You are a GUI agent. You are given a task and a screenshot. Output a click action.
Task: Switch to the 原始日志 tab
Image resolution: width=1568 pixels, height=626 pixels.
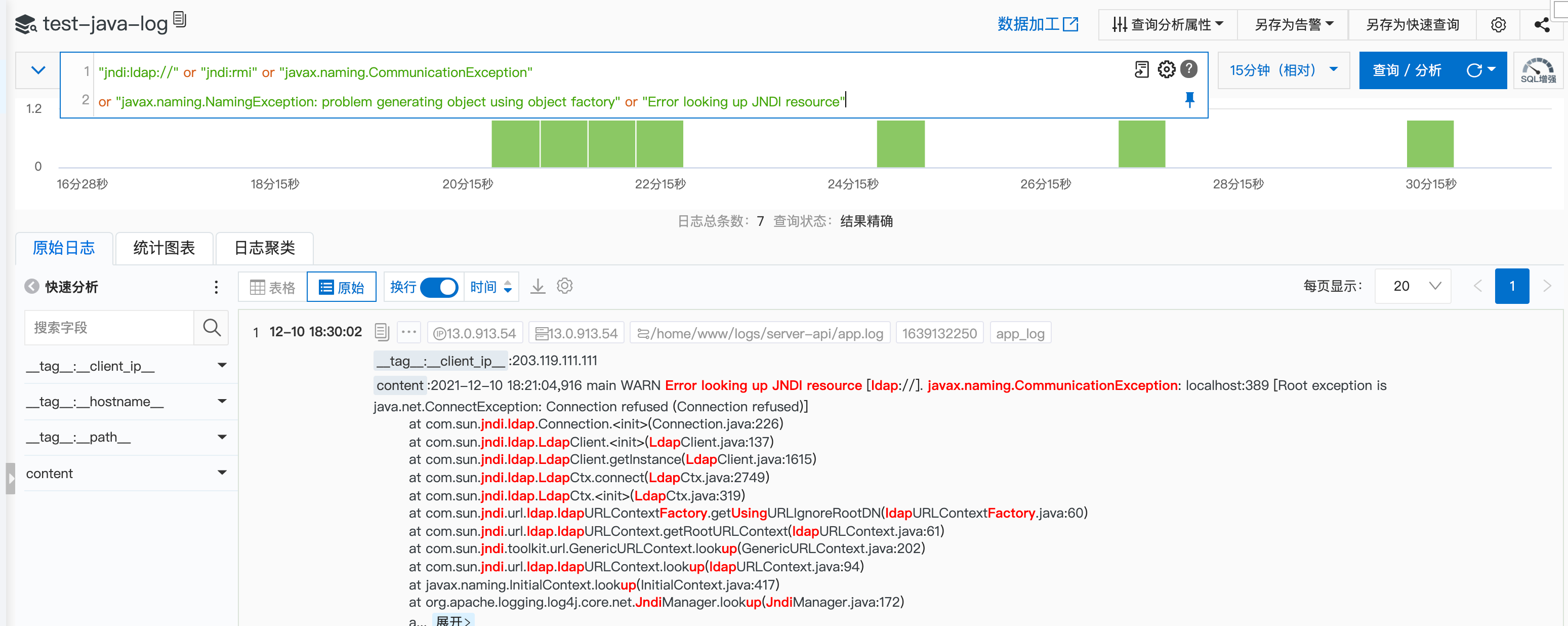click(64, 248)
